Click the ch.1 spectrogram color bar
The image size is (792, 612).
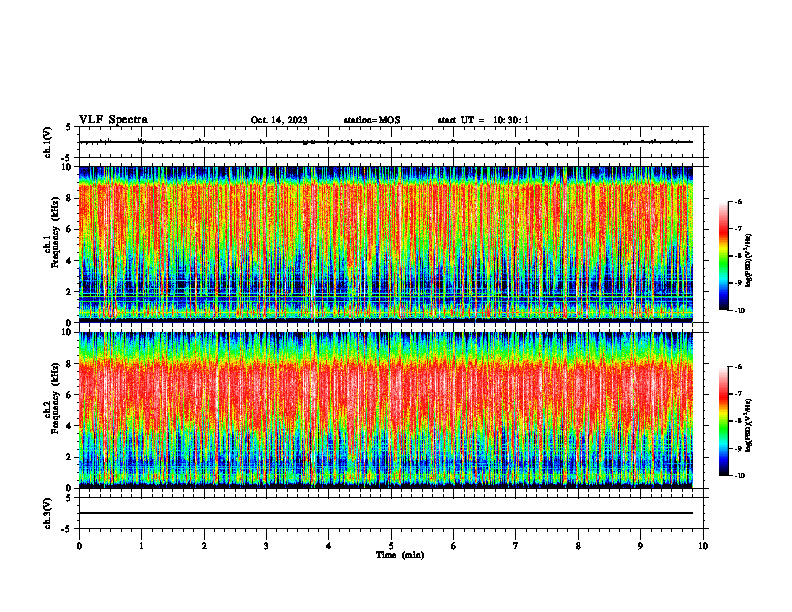[723, 256]
